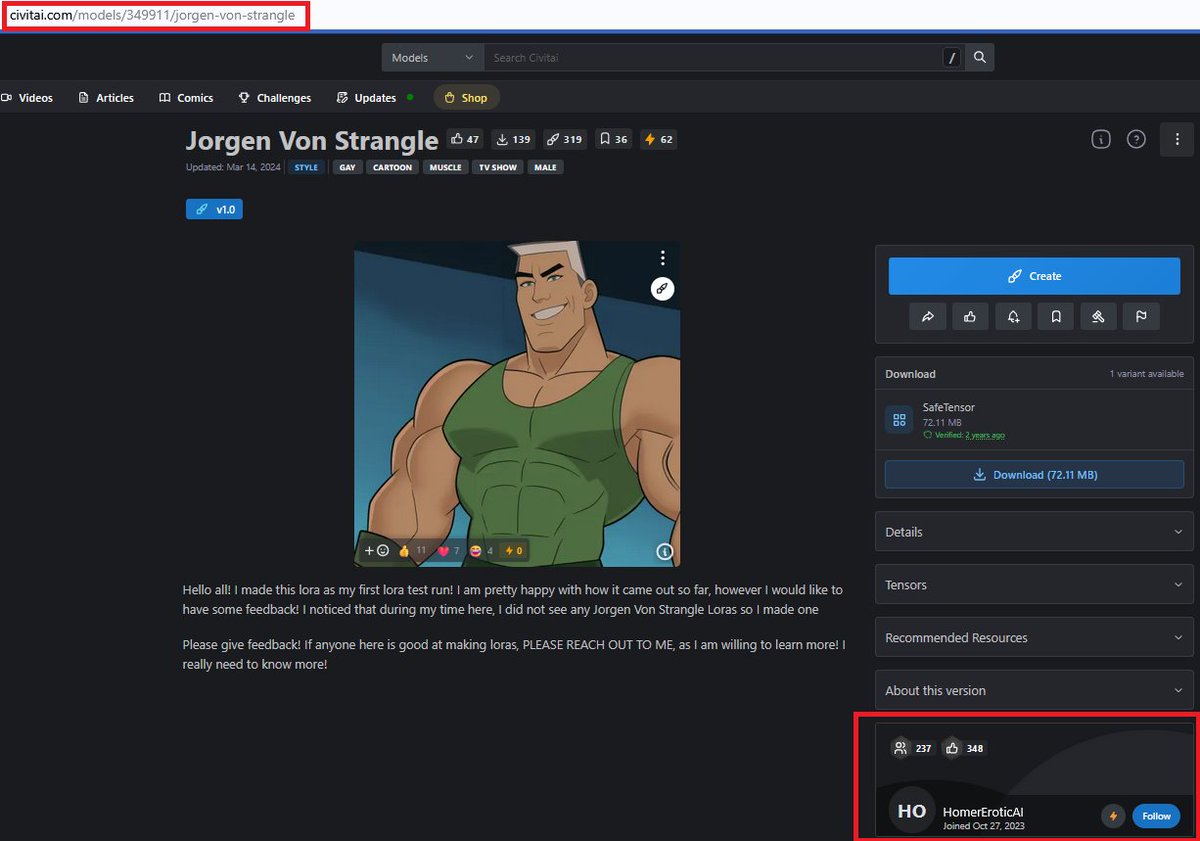Show image info via the i icon
The image size is (1200, 841).
[664, 551]
